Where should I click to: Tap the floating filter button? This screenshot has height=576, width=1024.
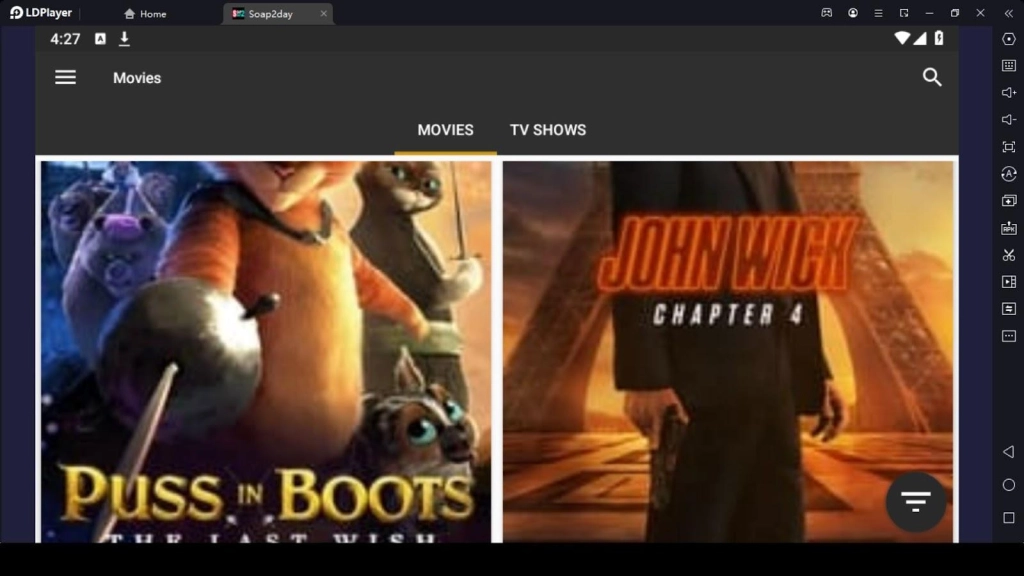(x=916, y=502)
